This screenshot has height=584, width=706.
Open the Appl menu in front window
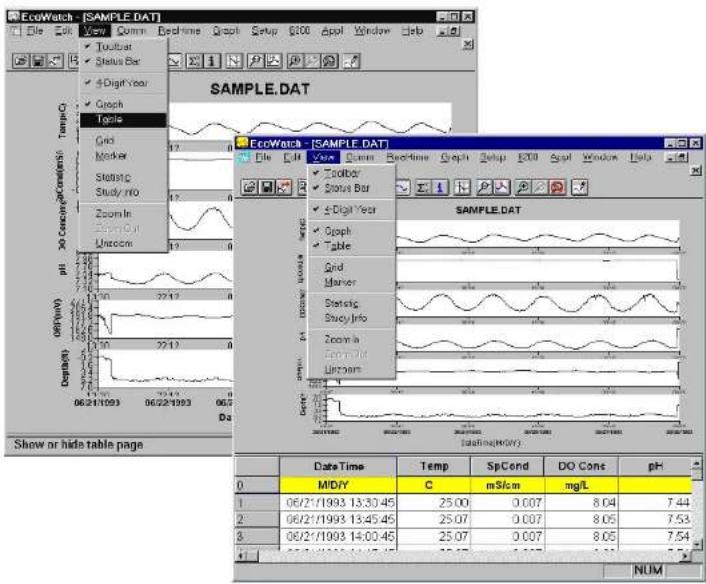pyautogui.click(x=561, y=157)
